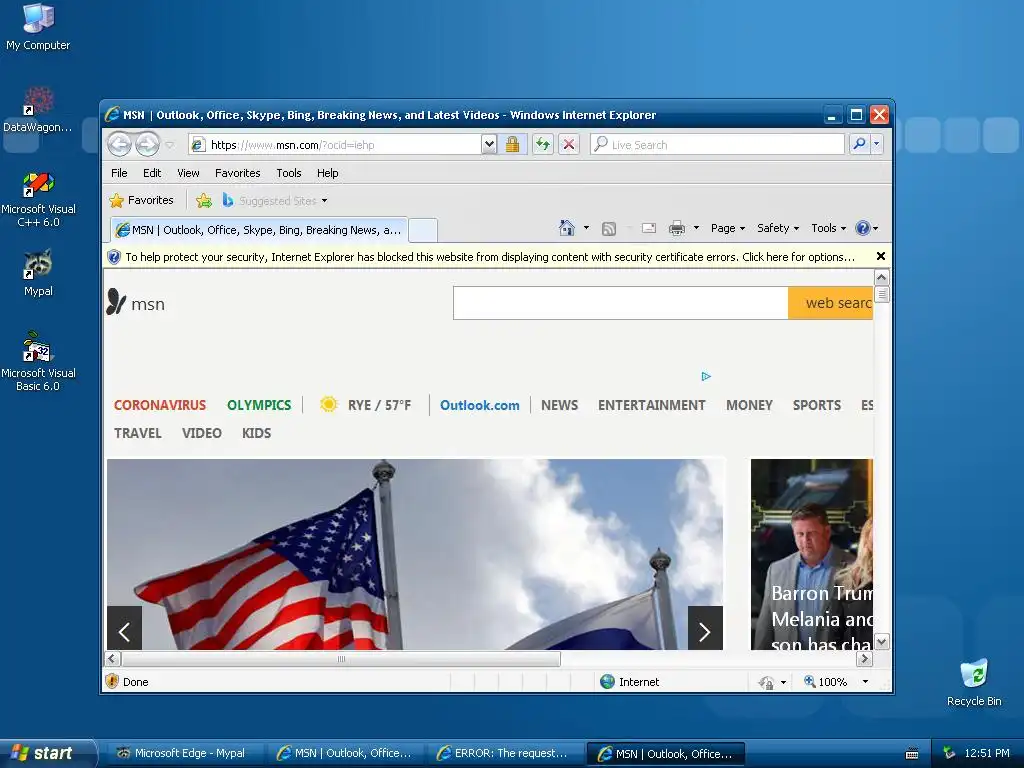Open the SPORTS section link

pos(817,405)
